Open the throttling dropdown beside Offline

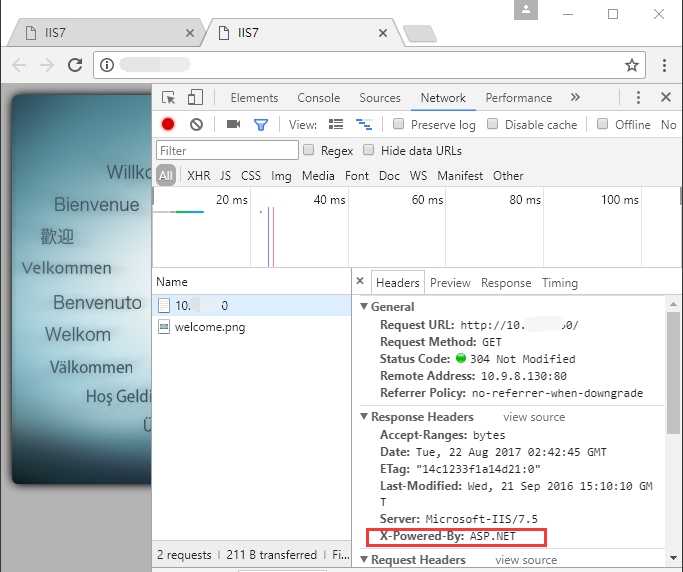[669, 125]
